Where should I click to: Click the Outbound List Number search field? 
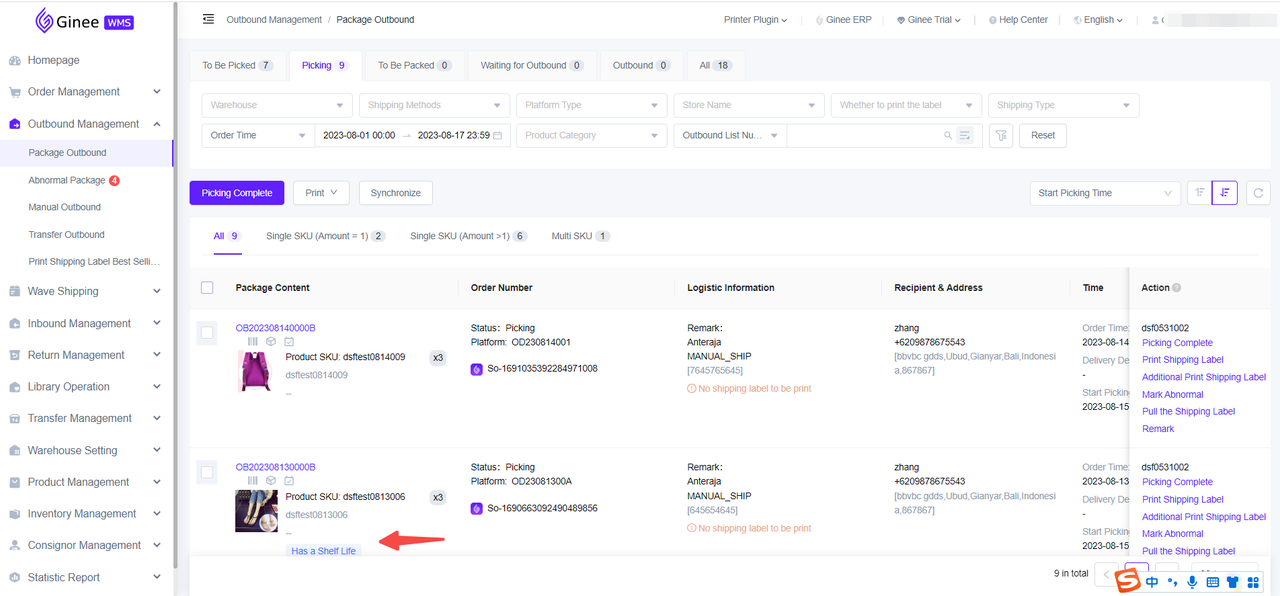click(865, 135)
